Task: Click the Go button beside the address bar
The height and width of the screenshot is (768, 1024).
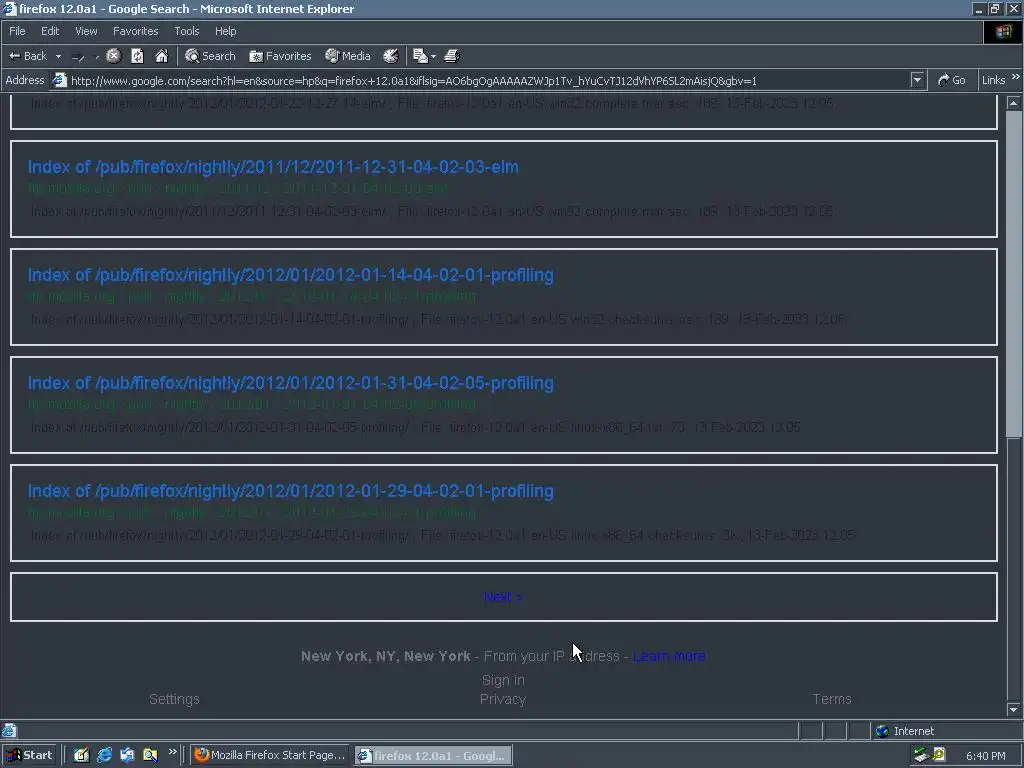Action: pyautogui.click(x=951, y=80)
